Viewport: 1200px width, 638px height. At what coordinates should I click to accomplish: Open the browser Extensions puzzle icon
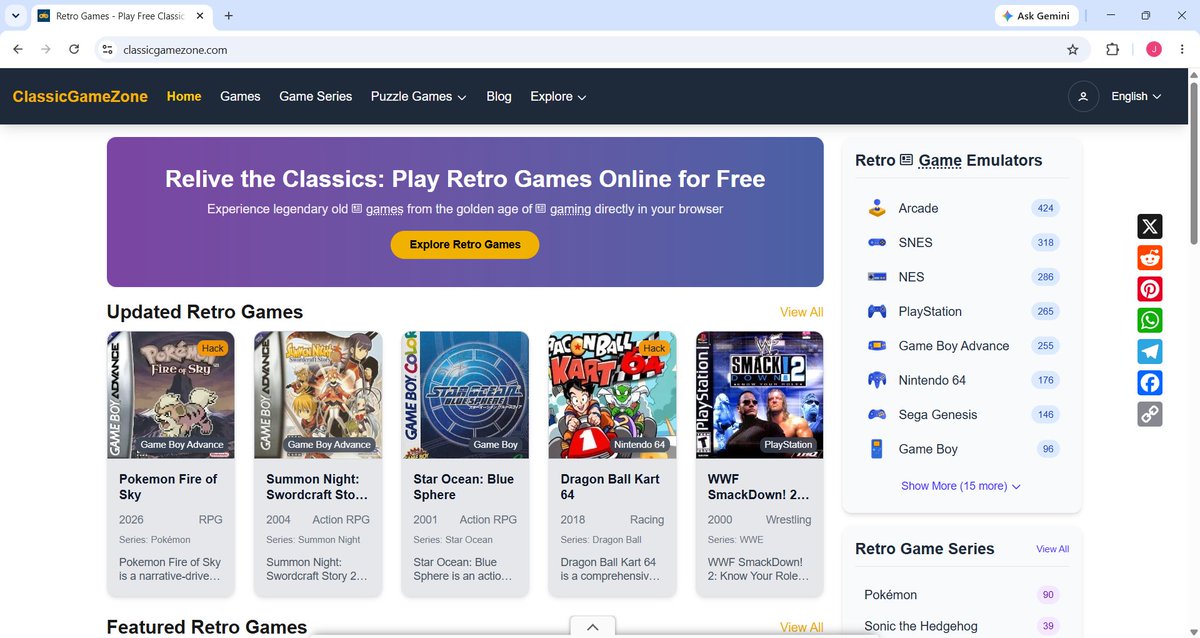tap(1112, 49)
